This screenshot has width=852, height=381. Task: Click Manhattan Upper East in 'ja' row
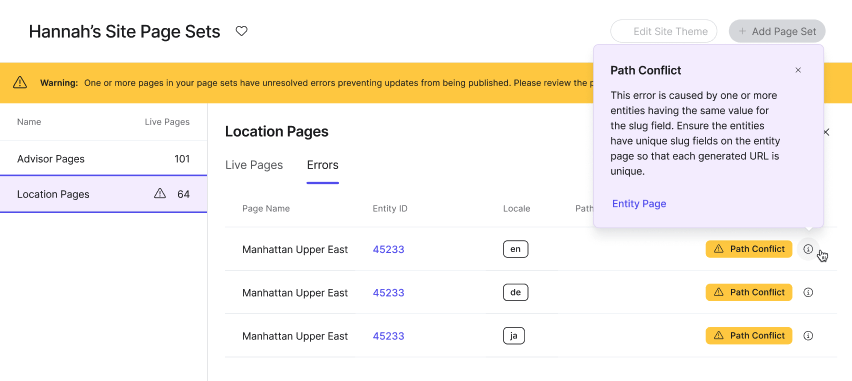coord(295,336)
